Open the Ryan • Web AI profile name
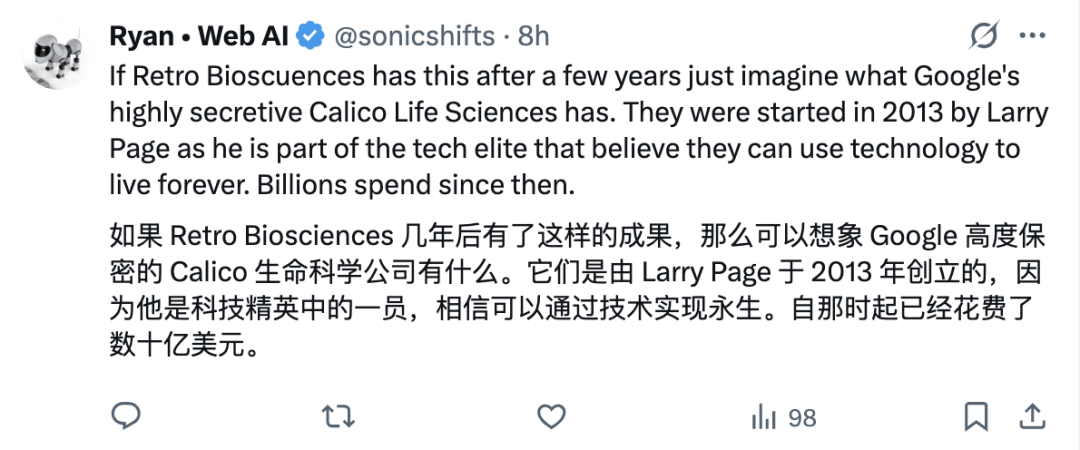The height and width of the screenshot is (450, 1080). tap(199, 37)
